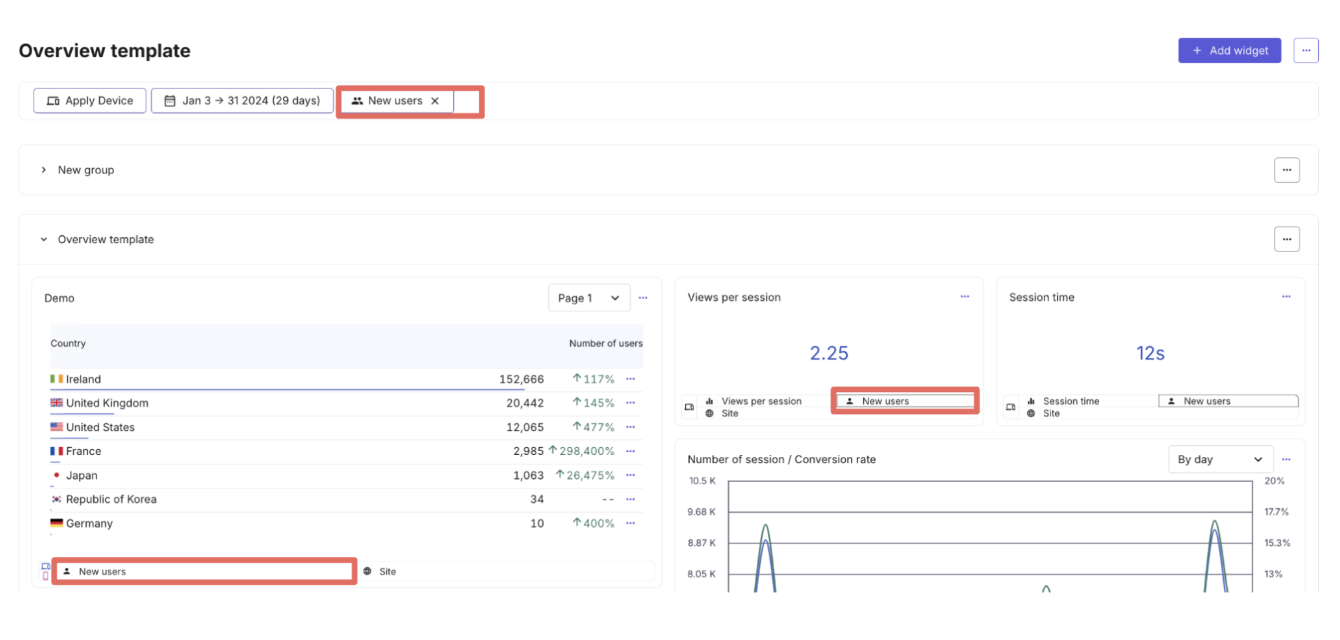The image size is (1340, 640).
Task: Open row options for Japan
Action: (x=630, y=475)
